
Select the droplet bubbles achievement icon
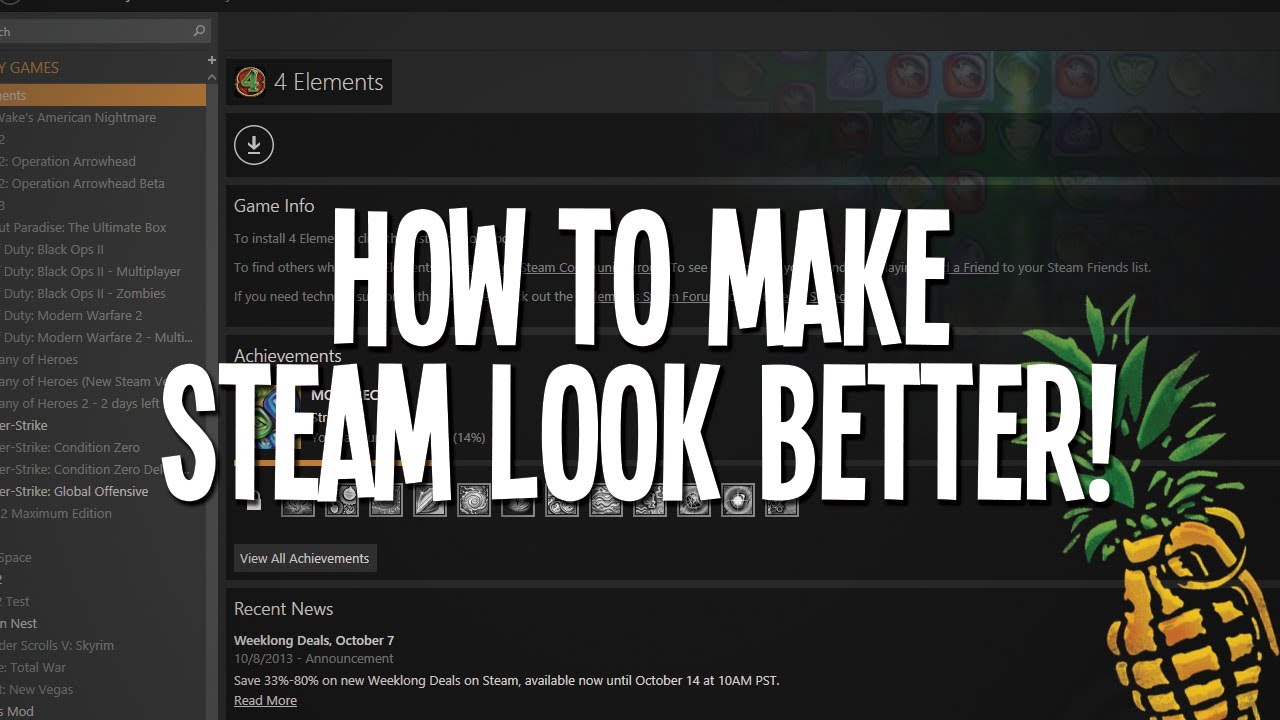[x=342, y=500]
